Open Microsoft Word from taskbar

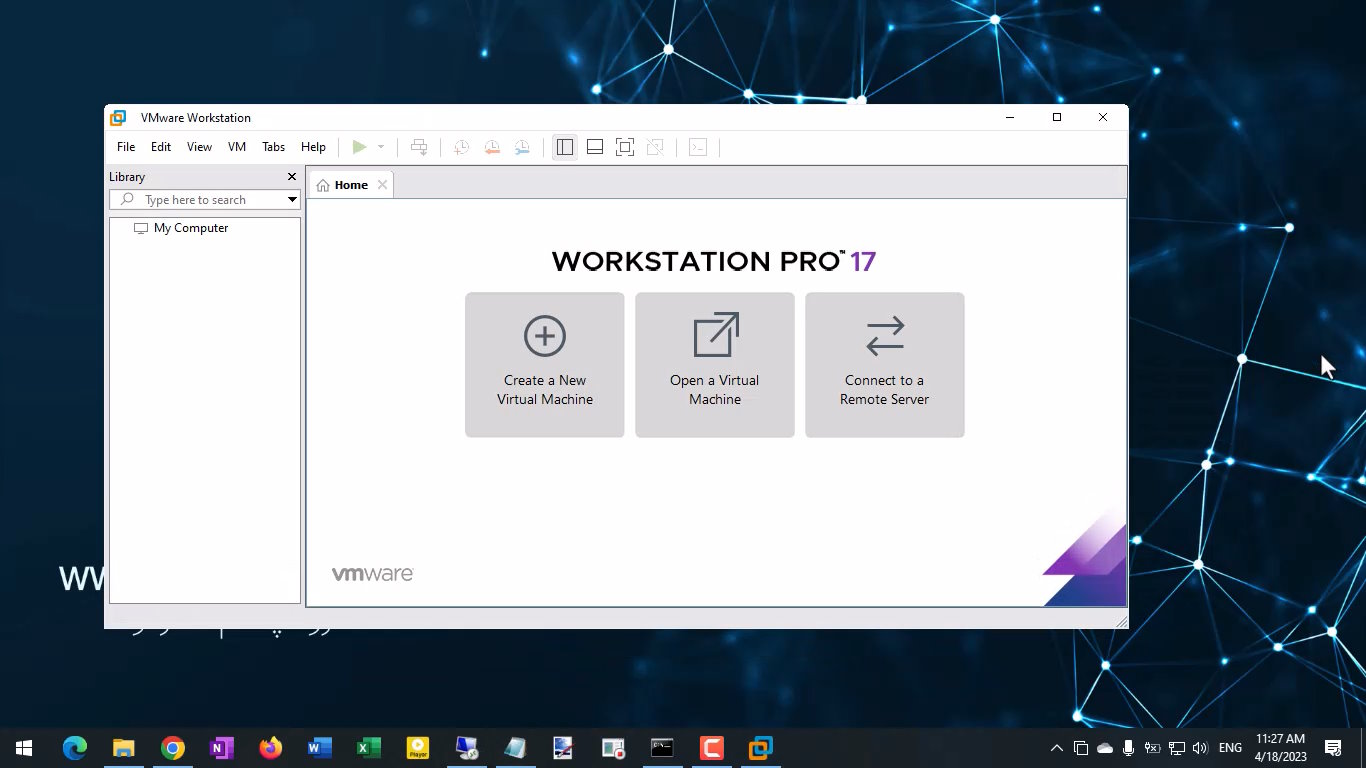coord(319,748)
